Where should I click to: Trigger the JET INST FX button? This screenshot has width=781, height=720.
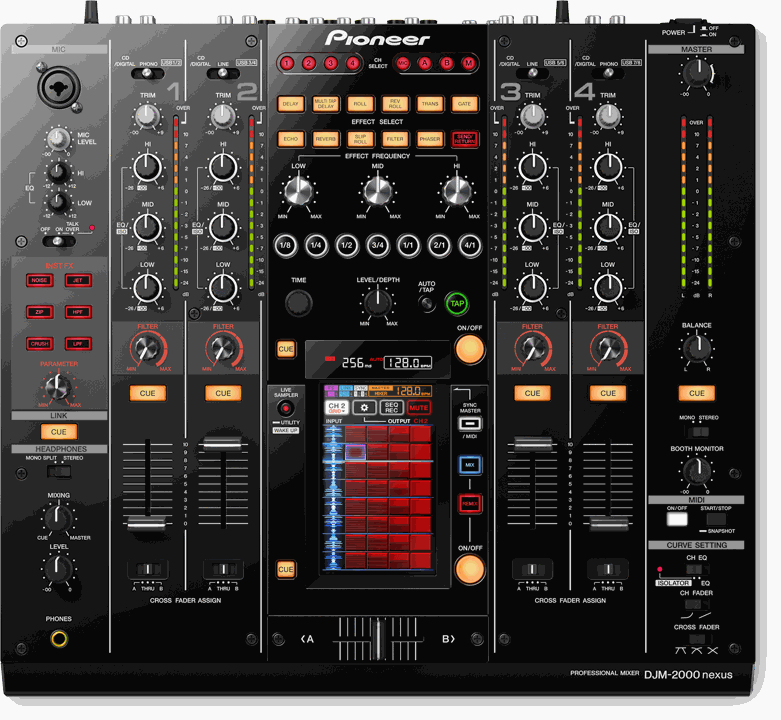[78, 280]
